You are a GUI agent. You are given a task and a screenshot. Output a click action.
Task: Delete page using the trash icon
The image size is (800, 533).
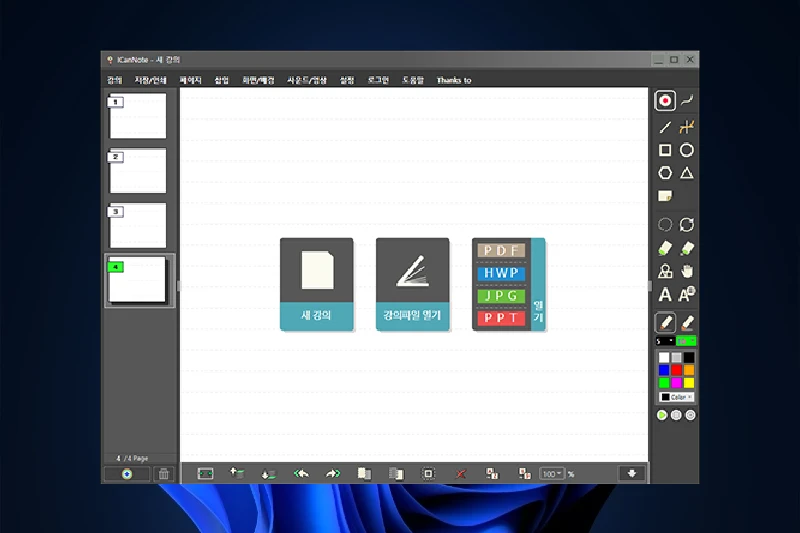164,474
